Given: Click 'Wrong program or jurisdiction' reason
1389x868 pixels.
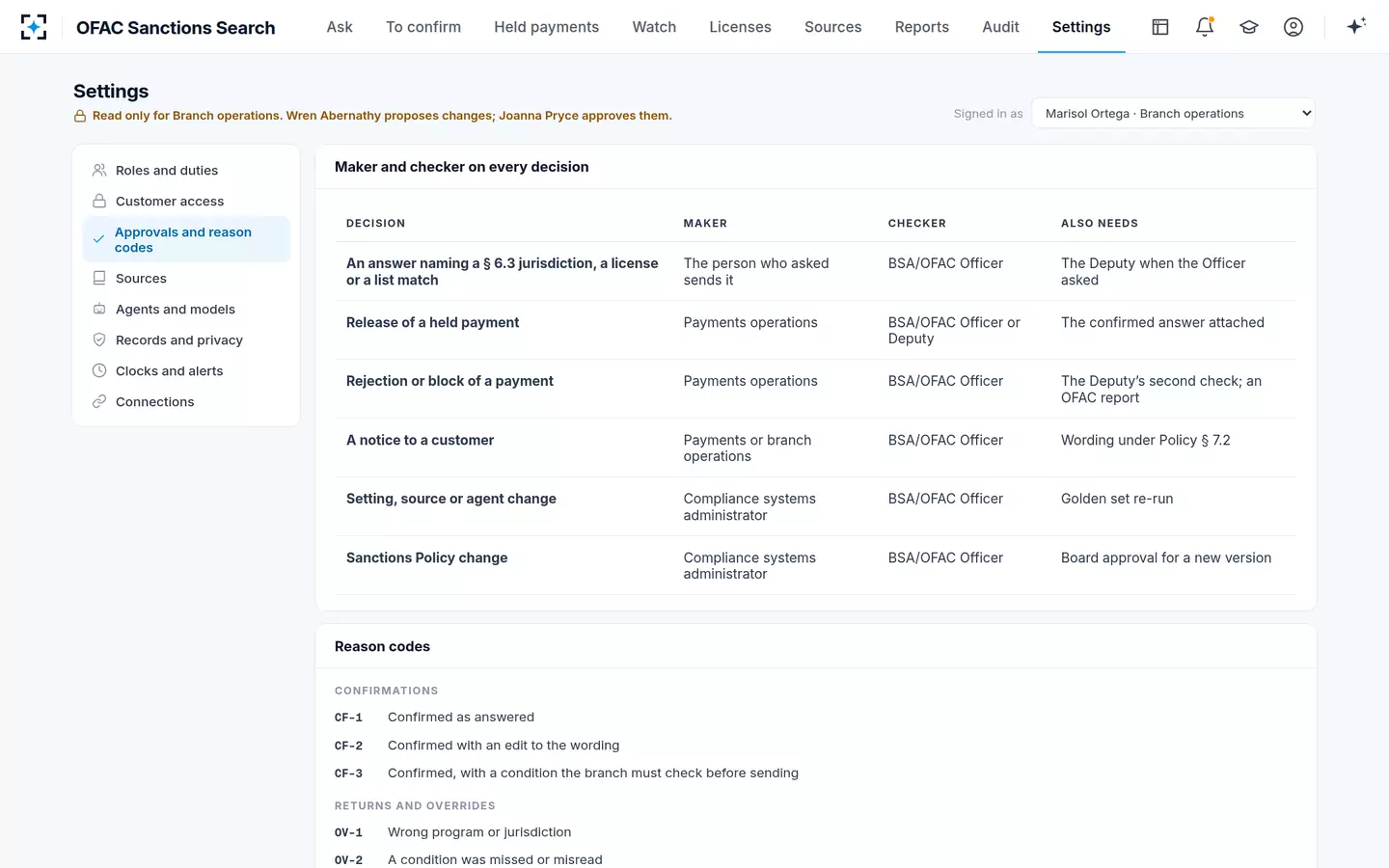Looking at the screenshot, I should point(479,831).
